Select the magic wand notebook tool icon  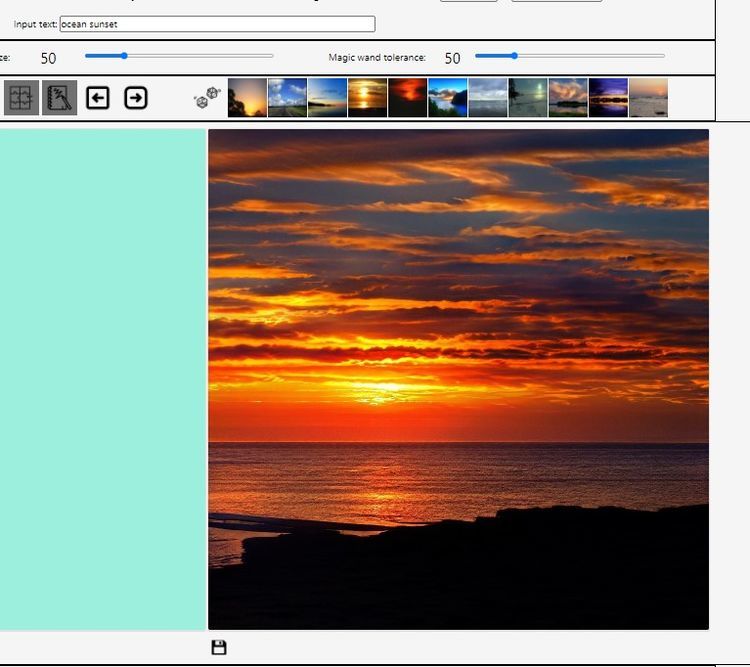pyautogui.click(x=59, y=98)
